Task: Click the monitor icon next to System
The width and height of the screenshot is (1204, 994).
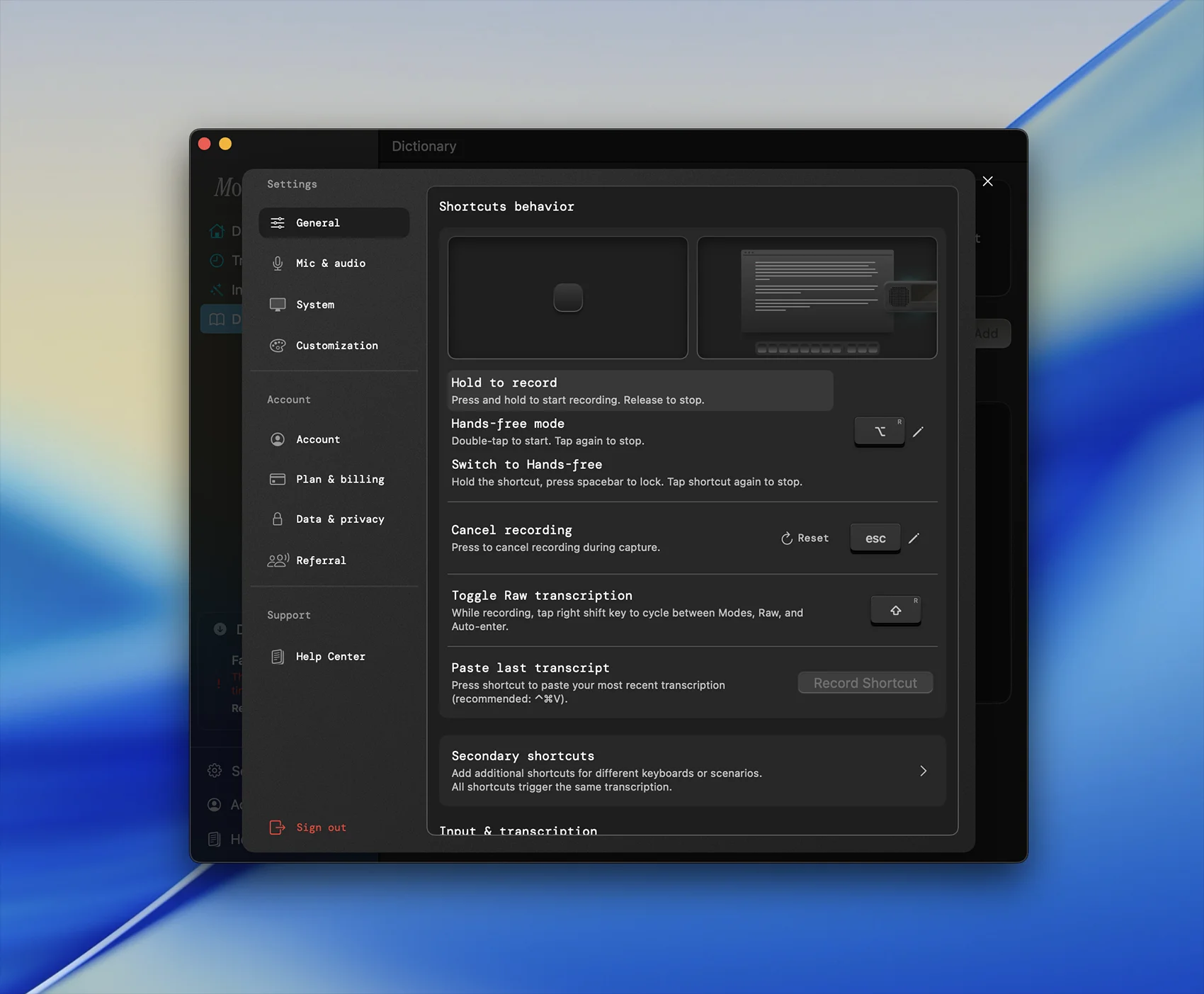Action: coord(278,305)
